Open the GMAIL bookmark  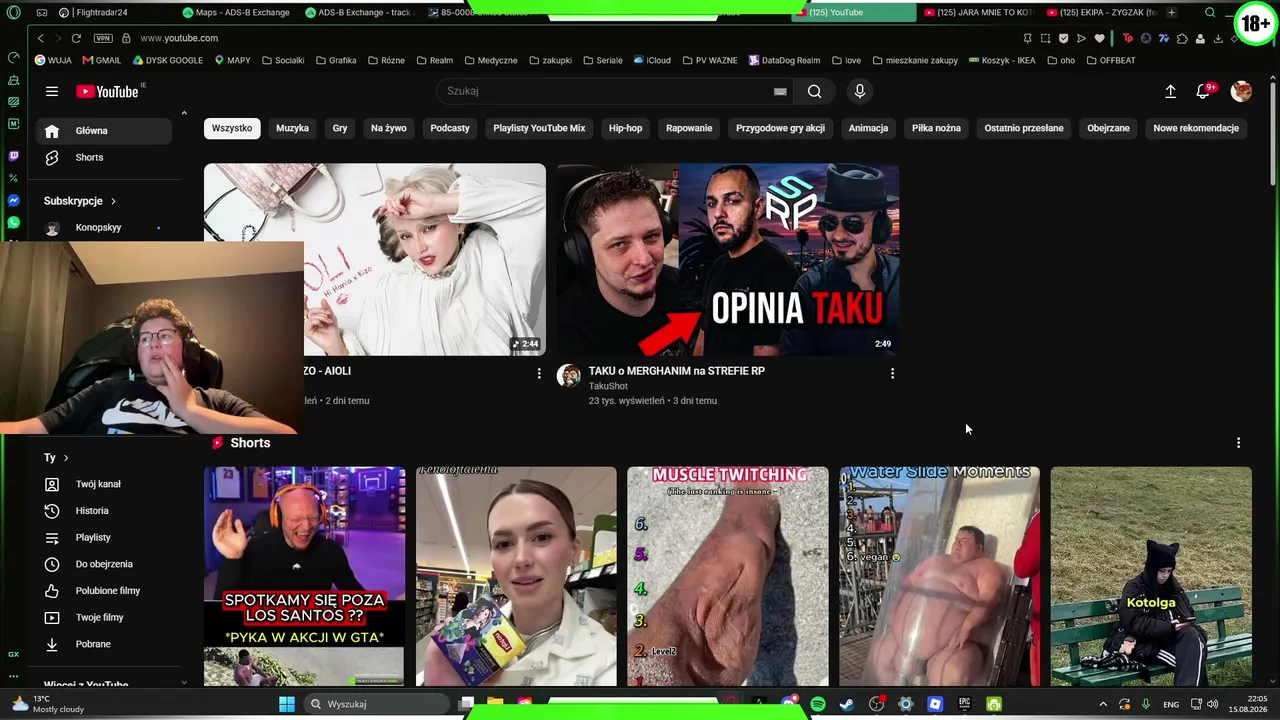click(102, 60)
